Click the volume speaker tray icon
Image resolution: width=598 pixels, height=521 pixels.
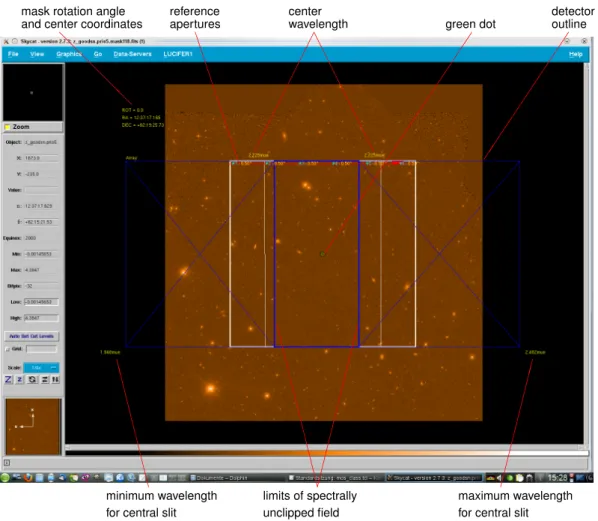tap(500, 478)
